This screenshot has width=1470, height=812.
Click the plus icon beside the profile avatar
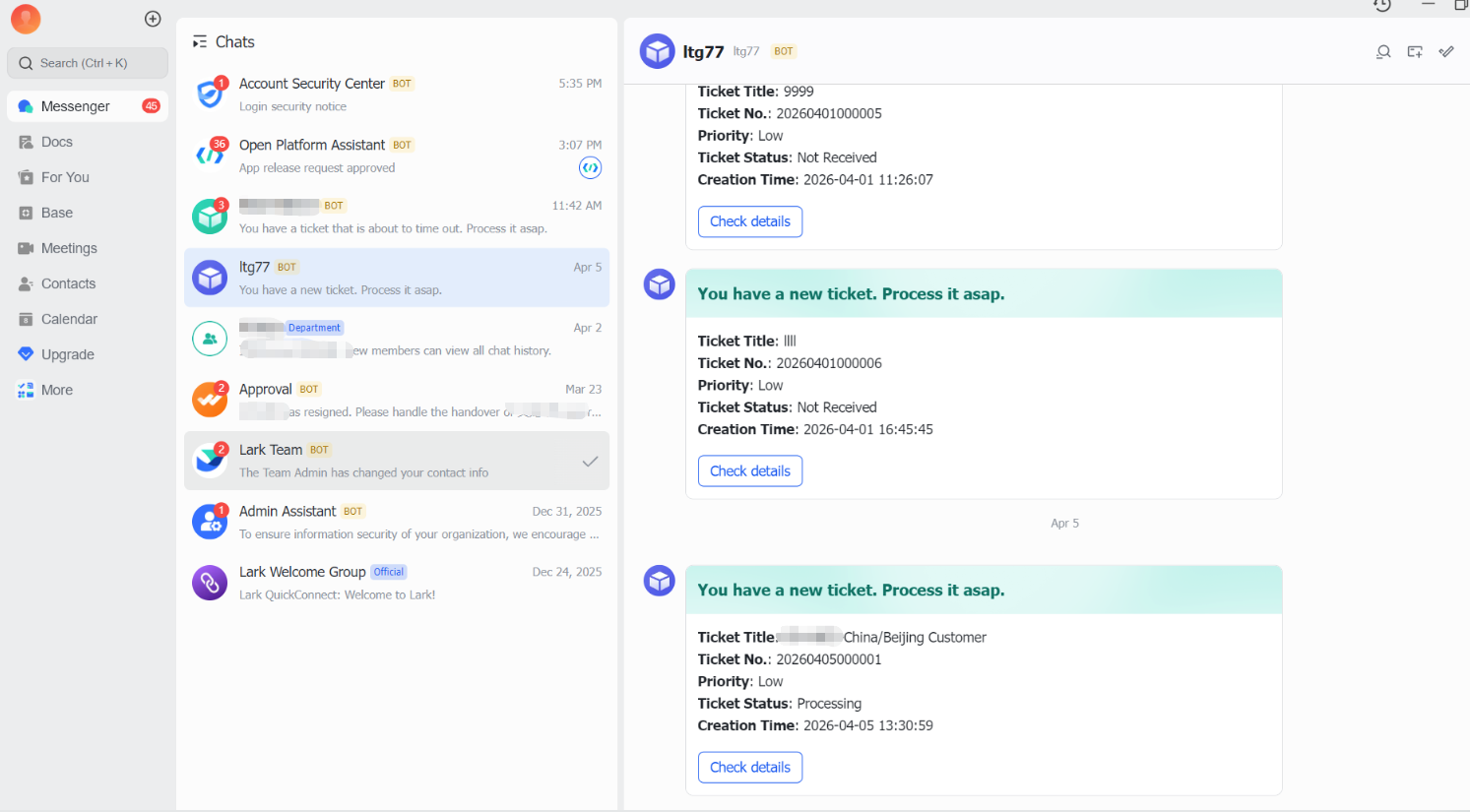(153, 19)
